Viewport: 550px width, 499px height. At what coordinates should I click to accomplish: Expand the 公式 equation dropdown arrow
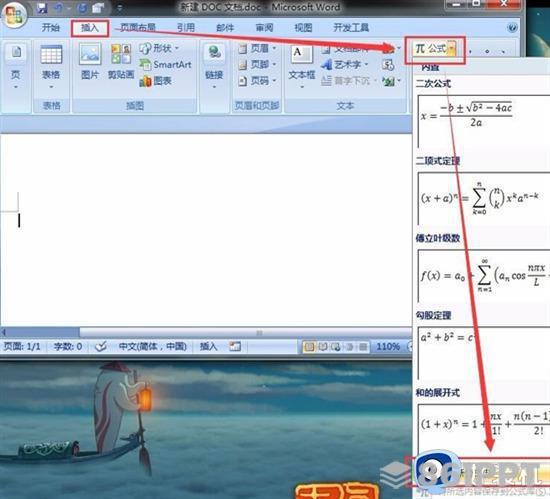click(x=452, y=49)
